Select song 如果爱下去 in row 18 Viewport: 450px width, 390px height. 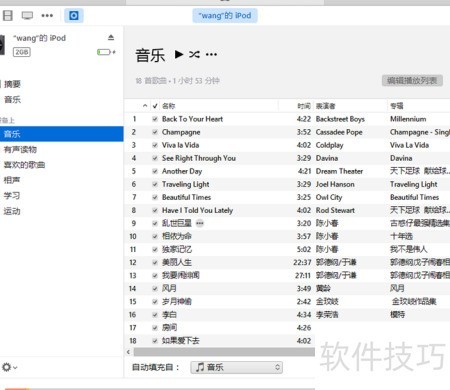tap(181, 340)
